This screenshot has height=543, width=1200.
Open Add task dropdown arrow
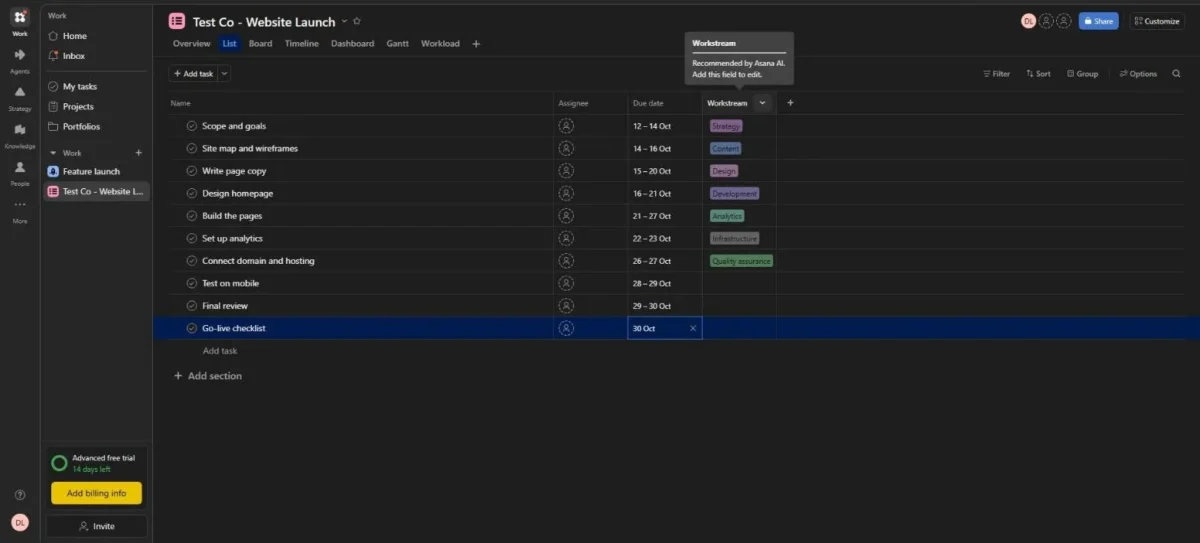click(224, 73)
